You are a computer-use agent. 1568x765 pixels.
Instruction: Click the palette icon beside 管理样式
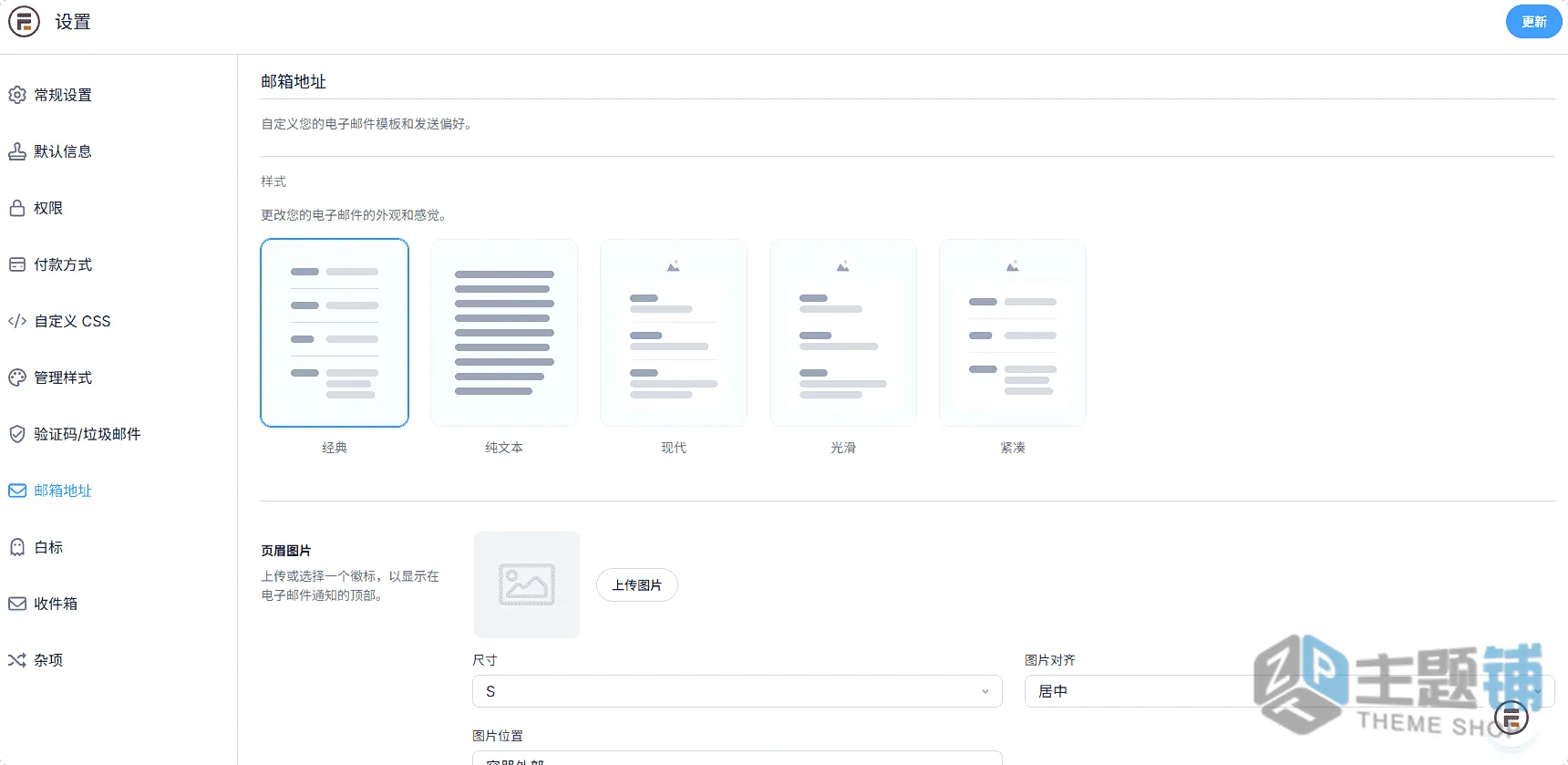click(17, 377)
